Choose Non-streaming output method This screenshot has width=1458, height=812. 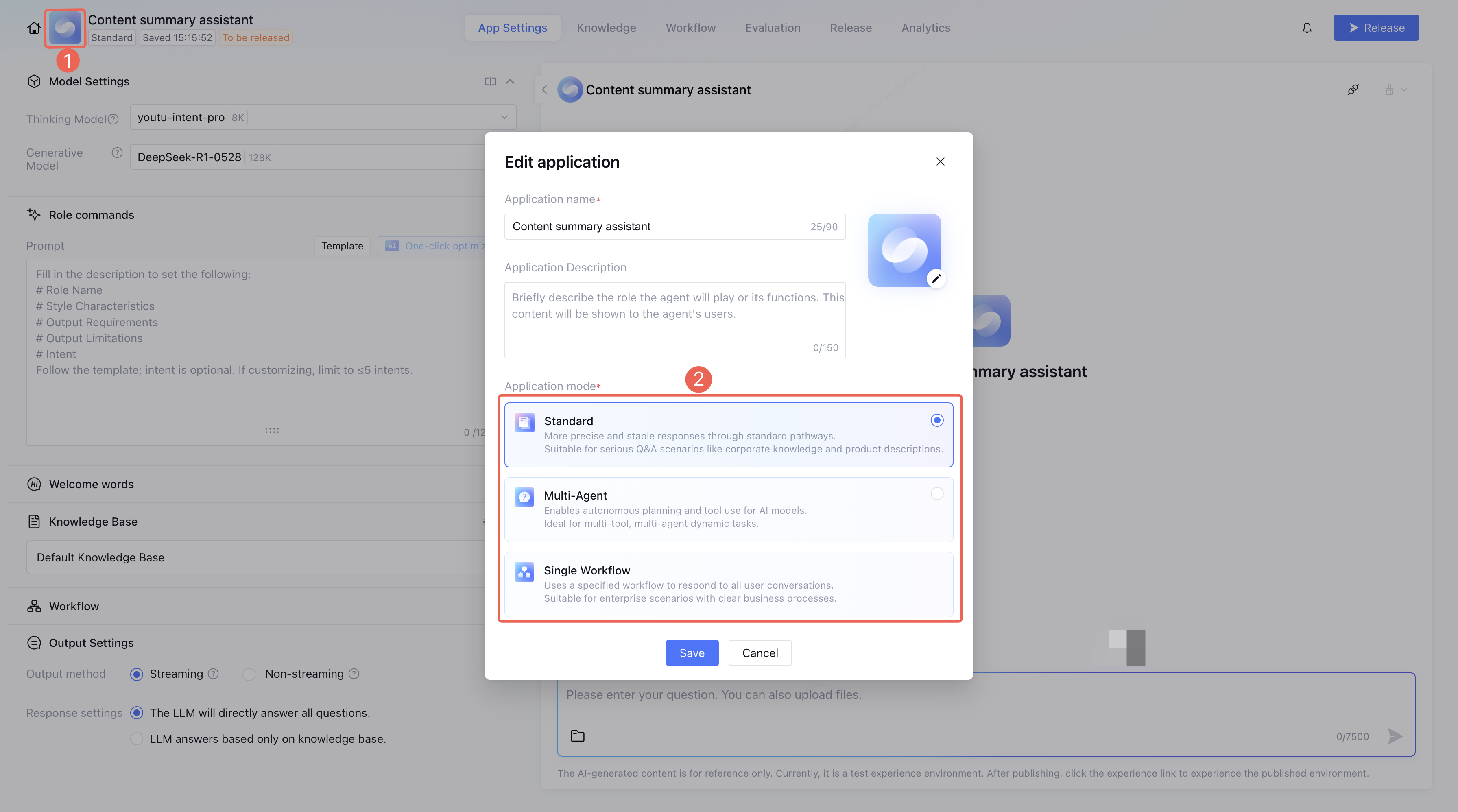coord(249,674)
